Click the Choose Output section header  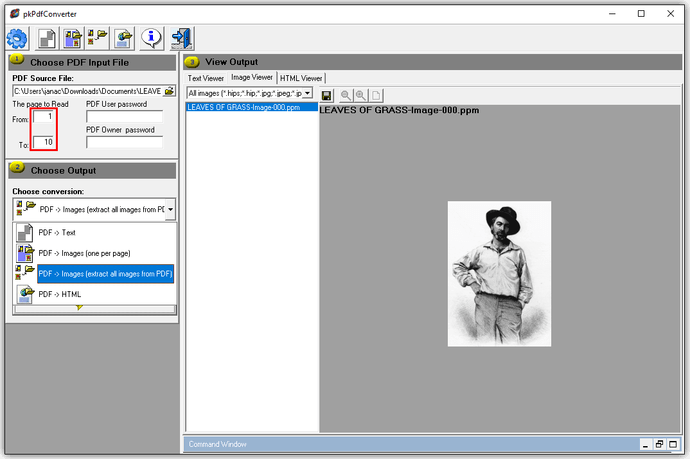[x=92, y=170]
